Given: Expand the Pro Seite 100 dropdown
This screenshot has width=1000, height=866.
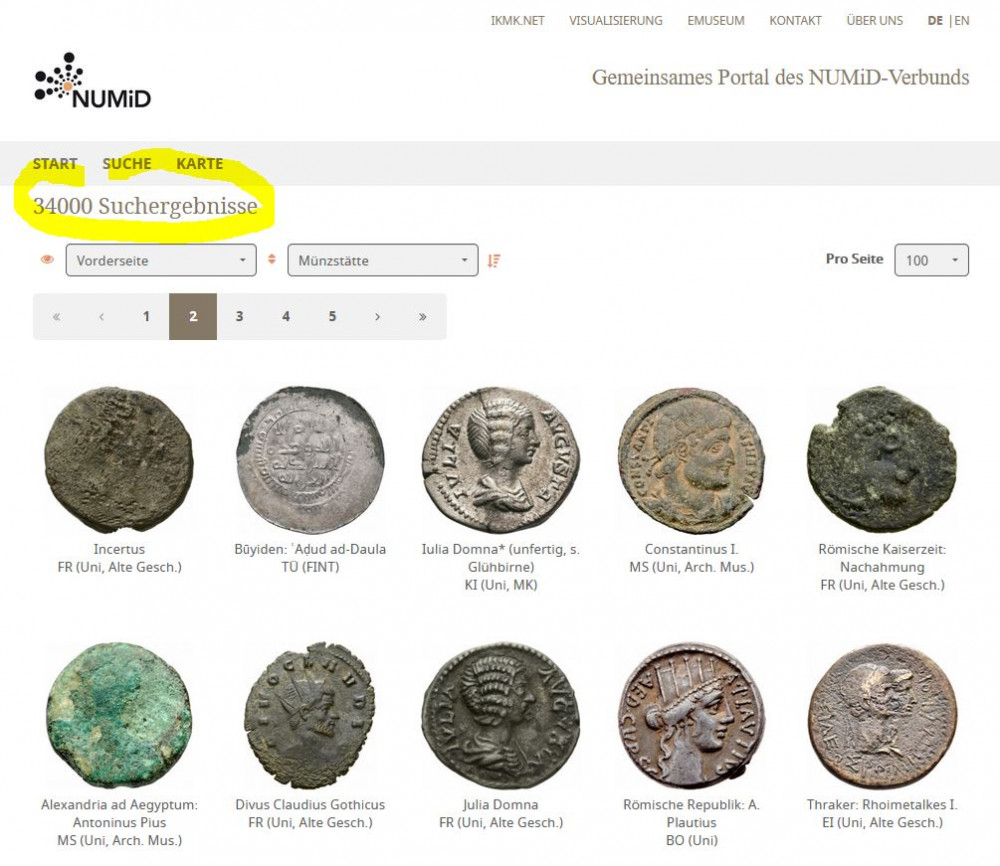Looking at the screenshot, I should 931,260.
